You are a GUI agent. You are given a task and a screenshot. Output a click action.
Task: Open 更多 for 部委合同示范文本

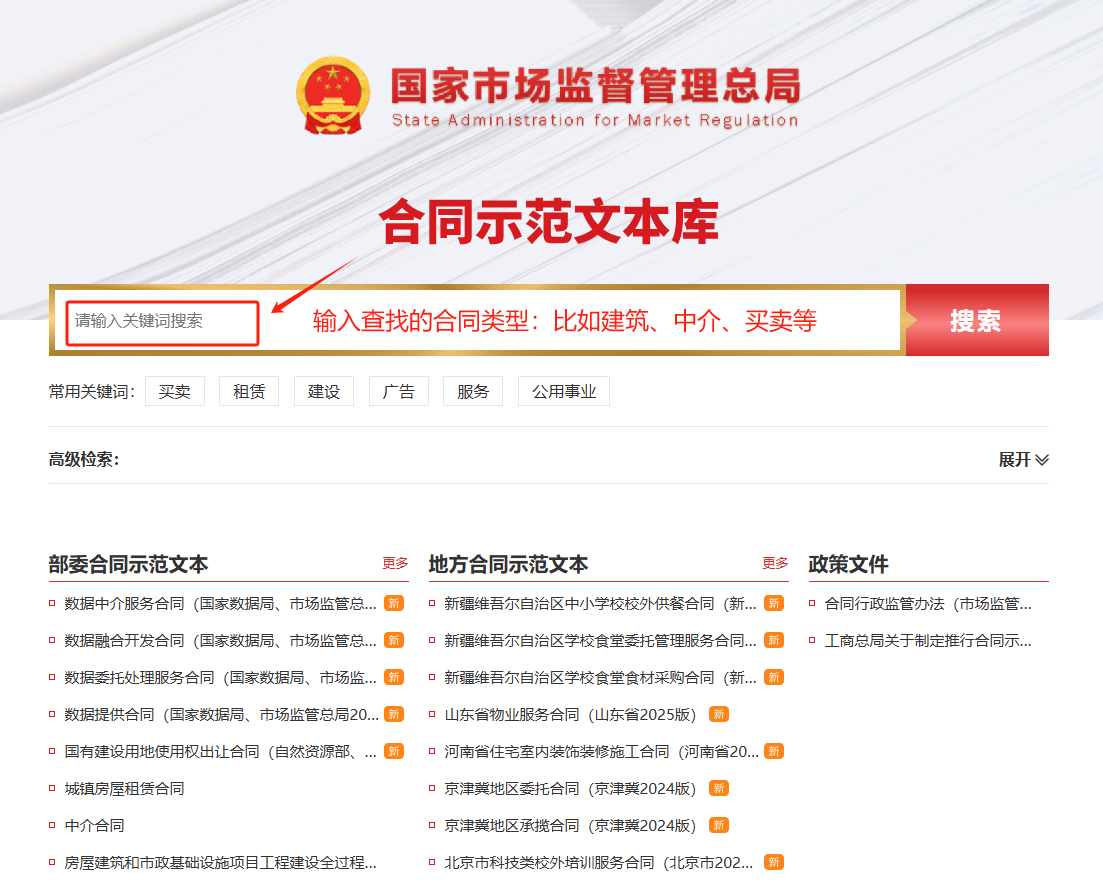click(x=395, y=563)
